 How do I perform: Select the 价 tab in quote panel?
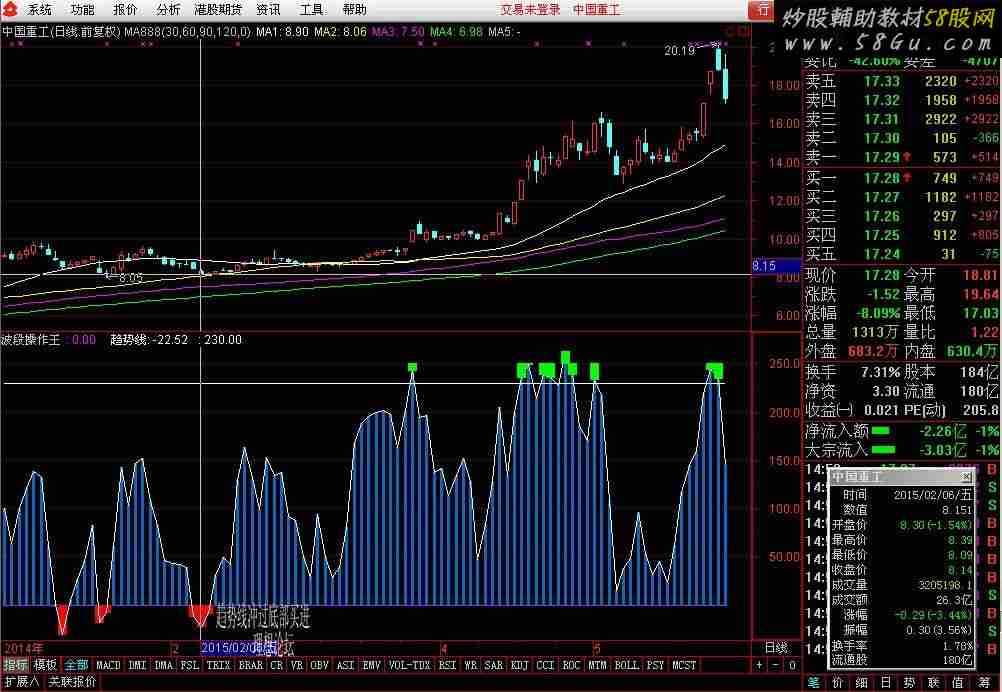(838, 683)
